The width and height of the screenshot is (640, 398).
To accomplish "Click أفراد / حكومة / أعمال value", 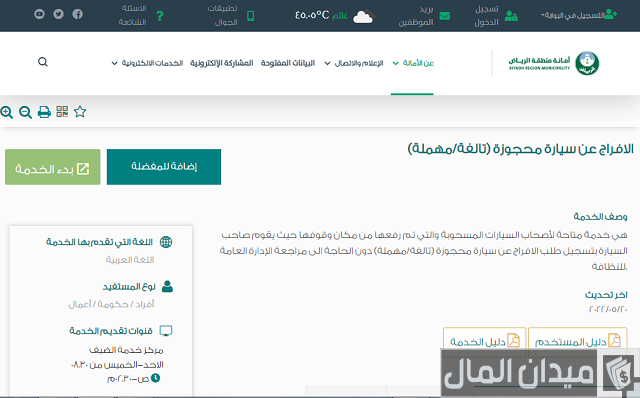I will [111, 304].
